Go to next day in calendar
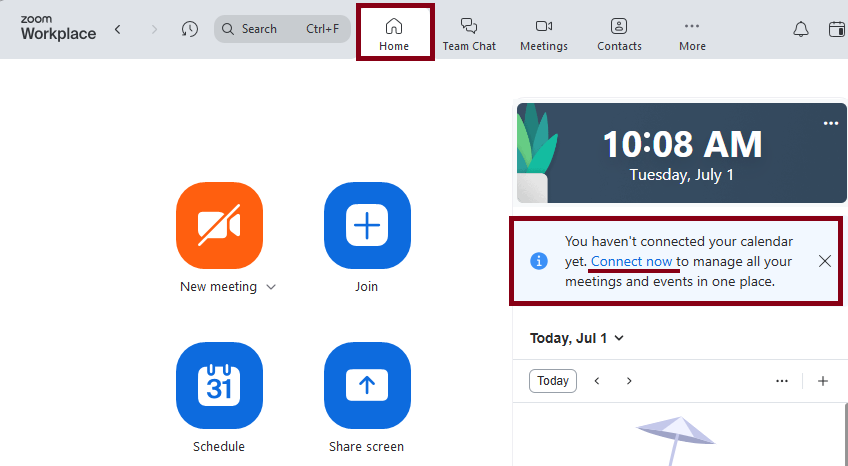The width and height of the screenshot is (848, 466). coord(629,381)
